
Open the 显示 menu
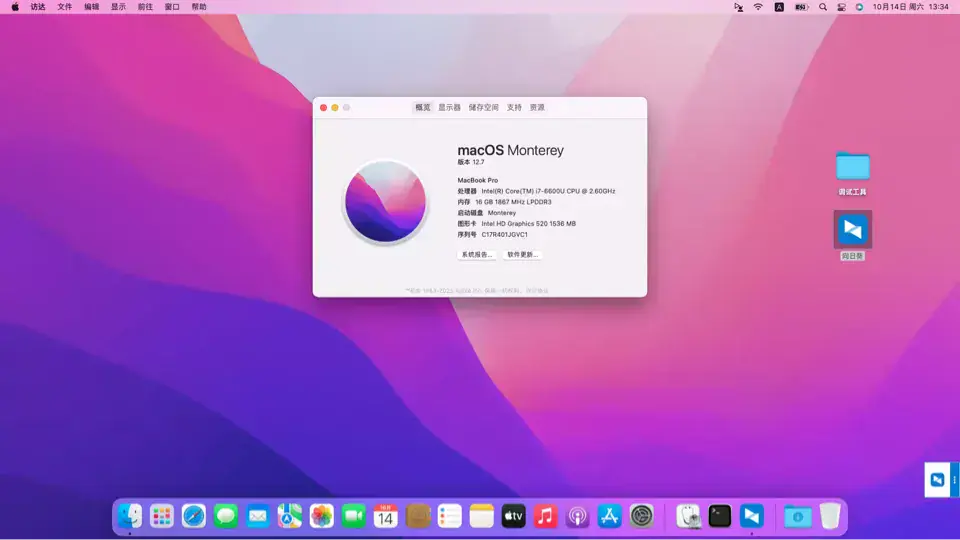point(118,7)
